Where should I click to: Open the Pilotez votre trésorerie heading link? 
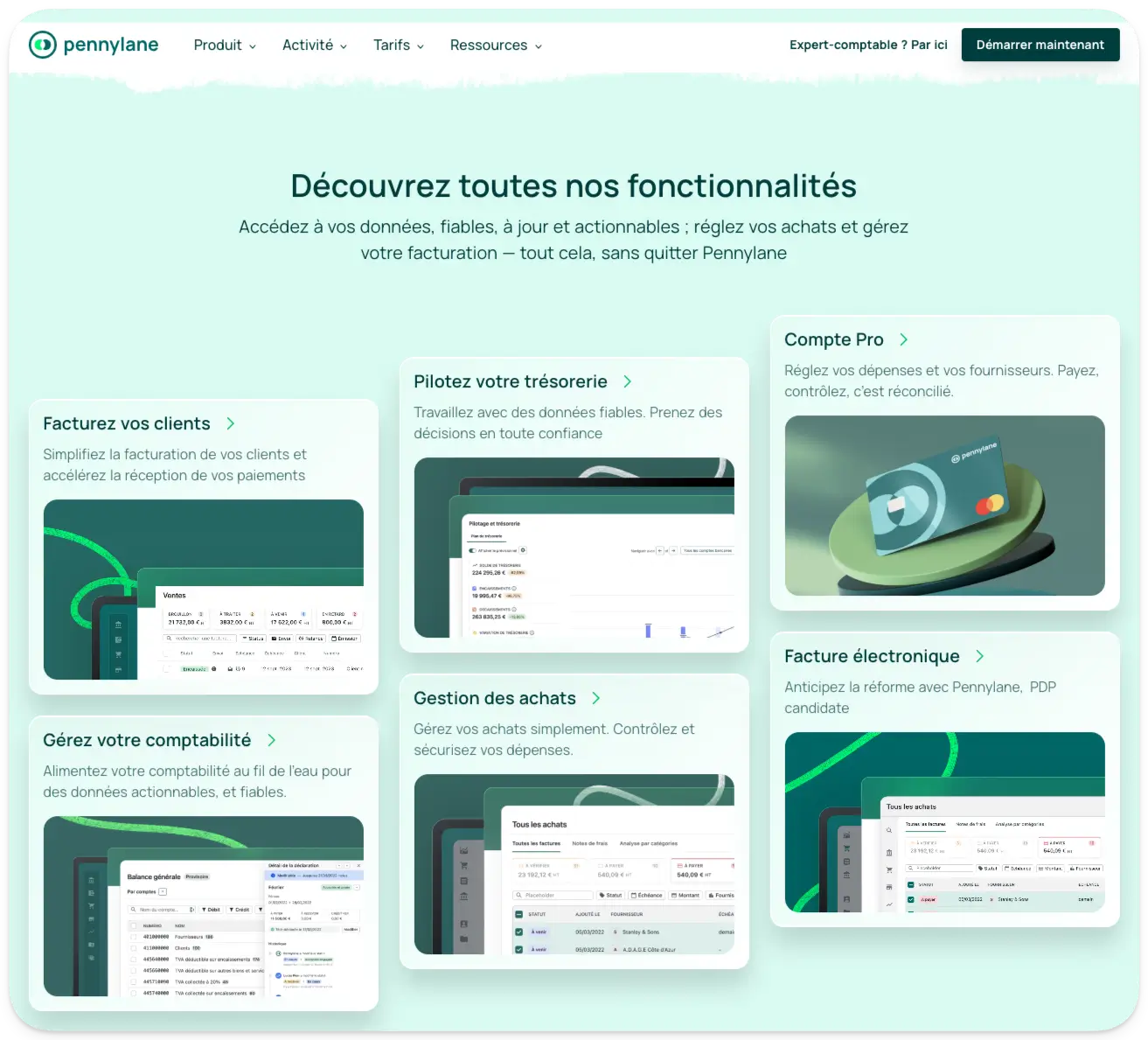pyautogui.click(x=511, y=381)
